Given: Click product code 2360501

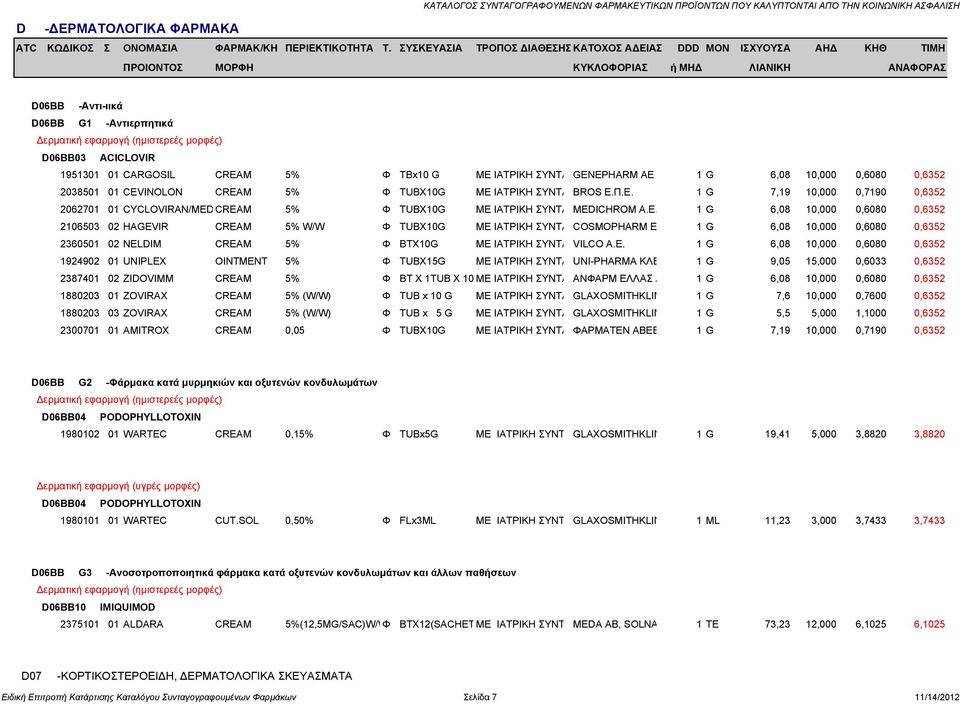Looking at the screenshot, I should pyautogui.click(x=80, y=244).
